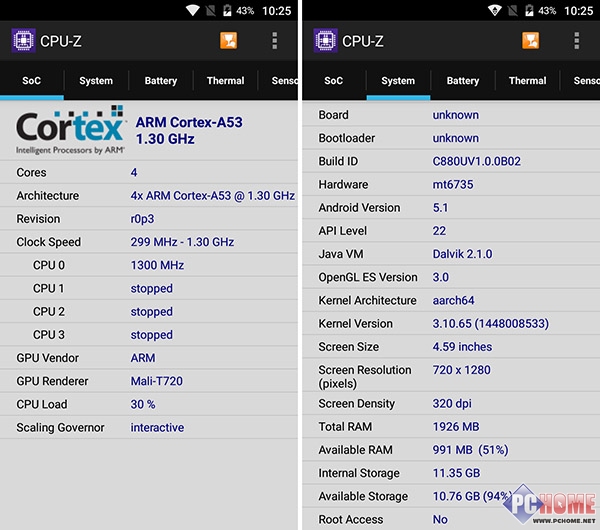This screenshot has width=600, height=530.
Task: Open overflow menu in left CPU-Z screen
Action: click(274, 41)
